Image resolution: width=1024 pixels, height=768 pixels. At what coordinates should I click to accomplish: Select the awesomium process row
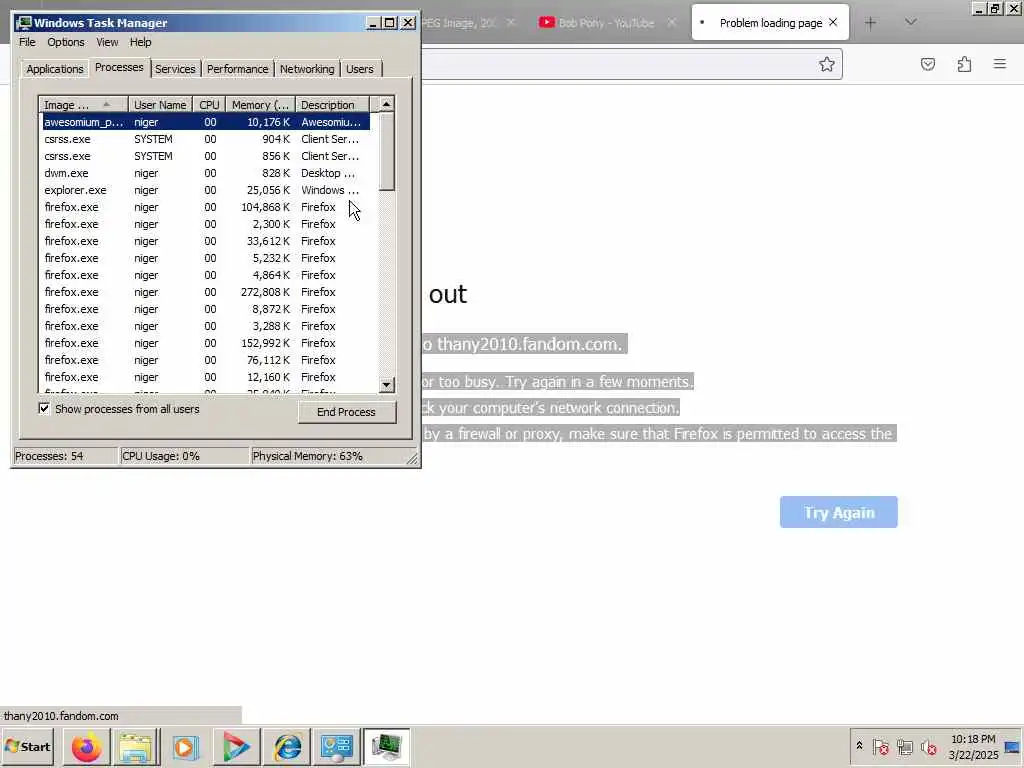pyautogui.click(x=204, y=122)
